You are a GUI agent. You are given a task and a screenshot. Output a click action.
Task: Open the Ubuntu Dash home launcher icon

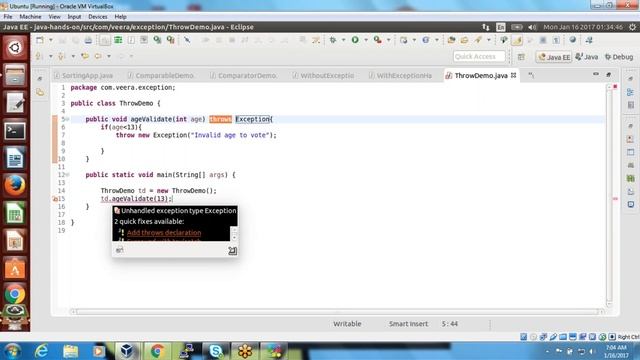coord(15,48)
